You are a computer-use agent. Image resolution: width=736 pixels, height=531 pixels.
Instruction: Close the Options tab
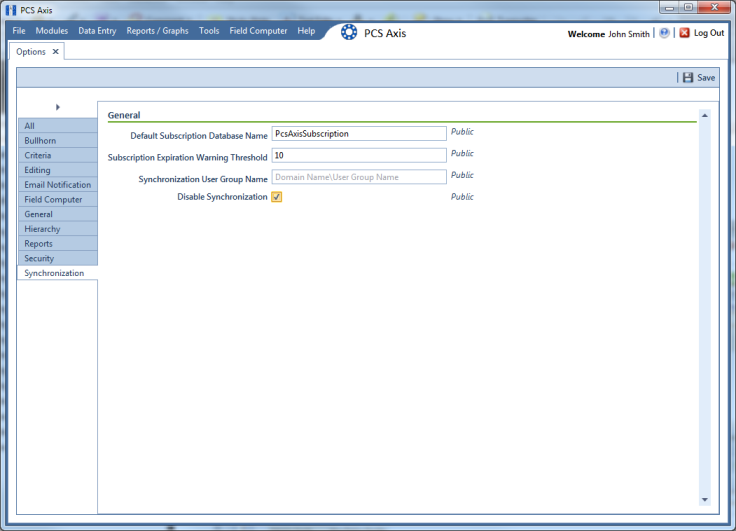pyautogui.click(x=55, y=52)
